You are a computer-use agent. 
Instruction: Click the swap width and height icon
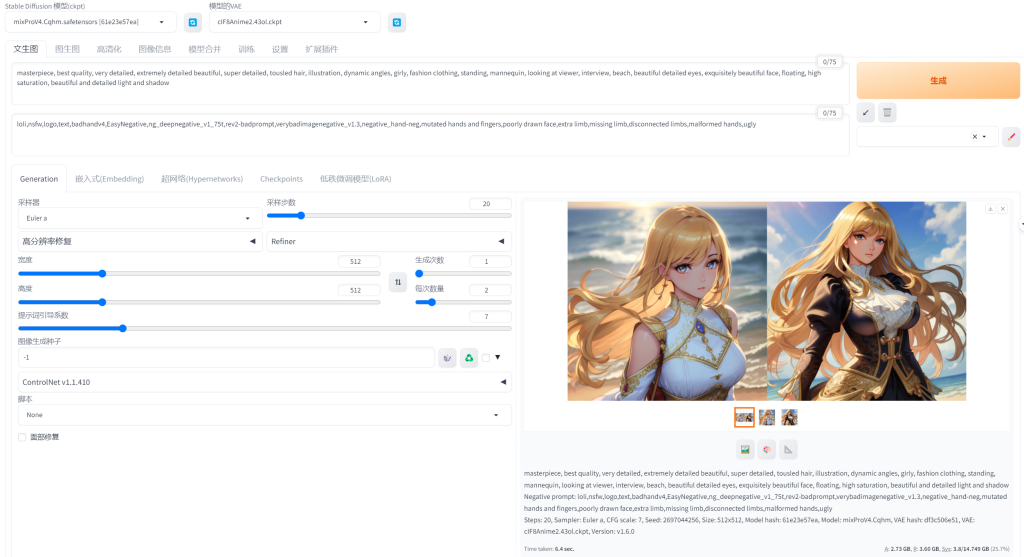click(x=398, y=282)
